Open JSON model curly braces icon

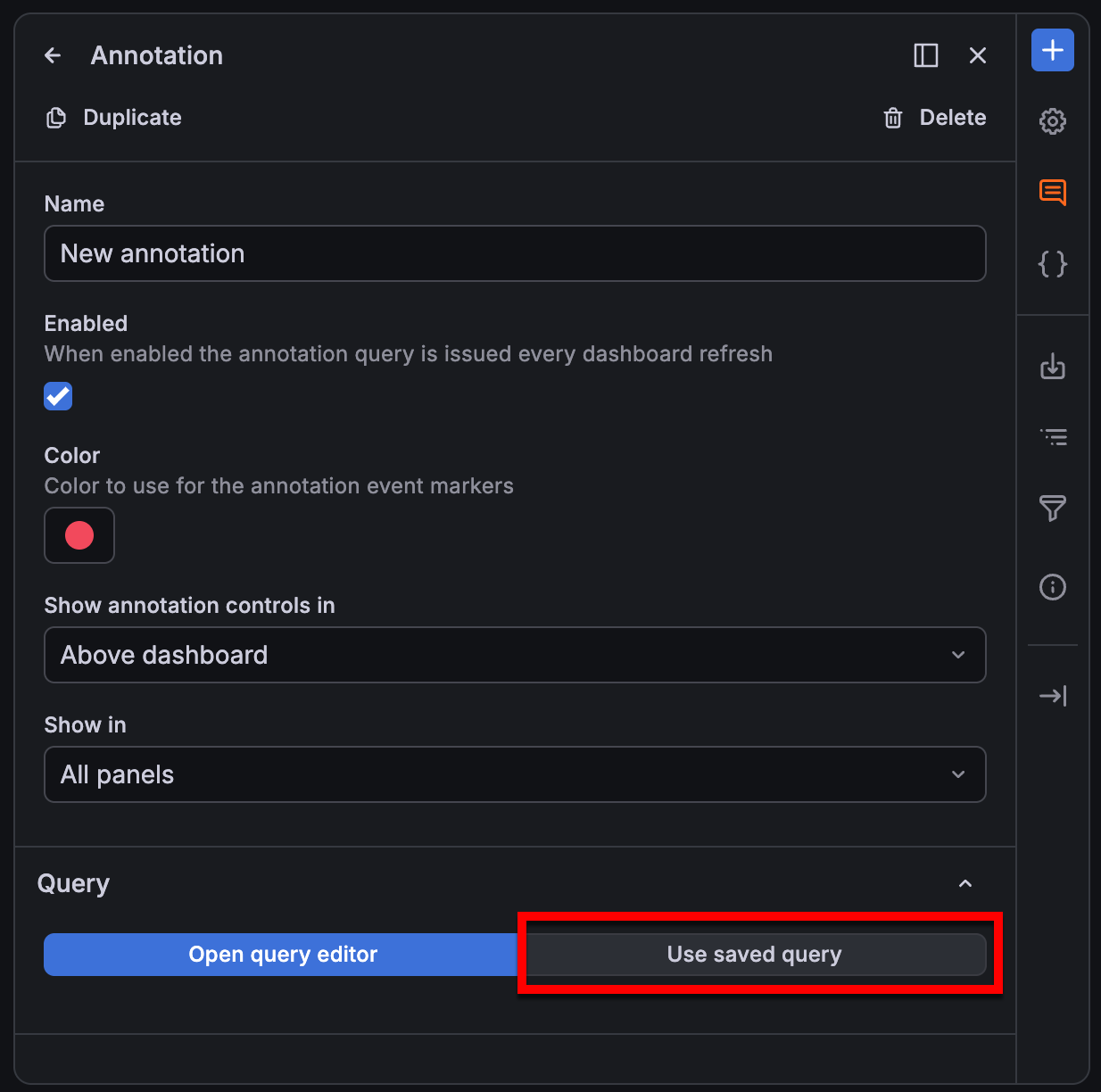click(1053, 264)
